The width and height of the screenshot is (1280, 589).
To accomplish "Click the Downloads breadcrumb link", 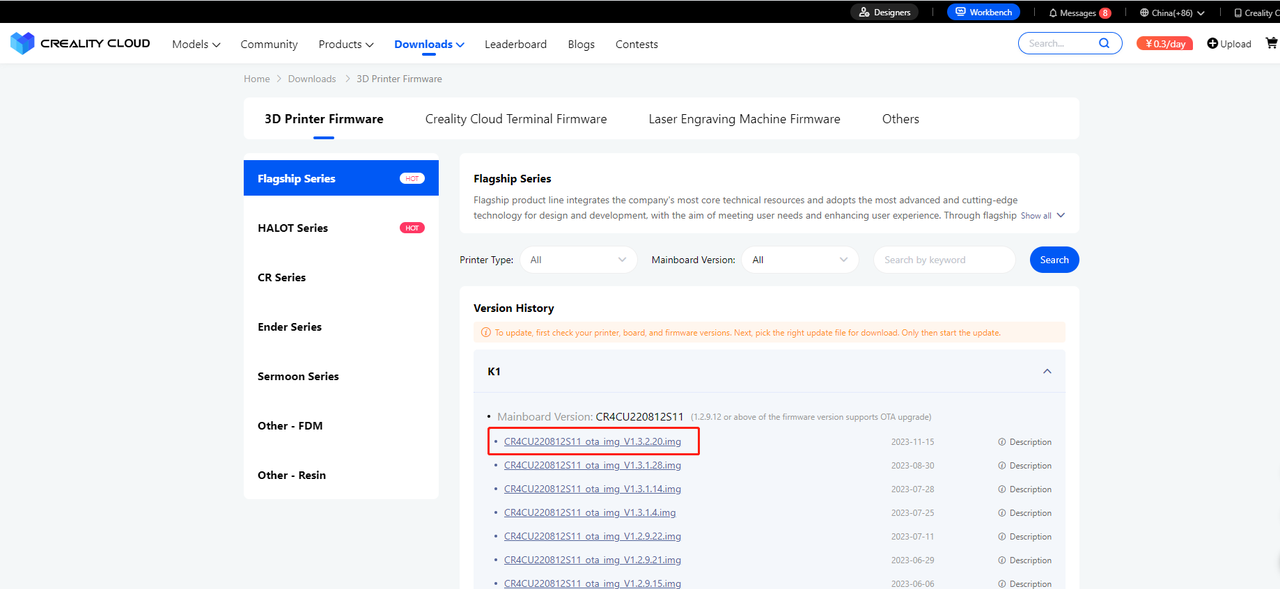I will (x=312, y=79).
